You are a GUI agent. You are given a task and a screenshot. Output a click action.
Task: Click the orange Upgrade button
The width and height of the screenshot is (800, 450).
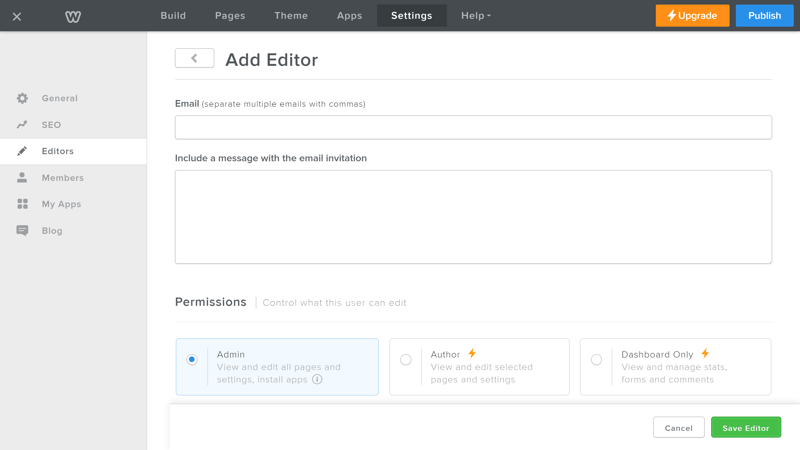(x=692, y=16)
